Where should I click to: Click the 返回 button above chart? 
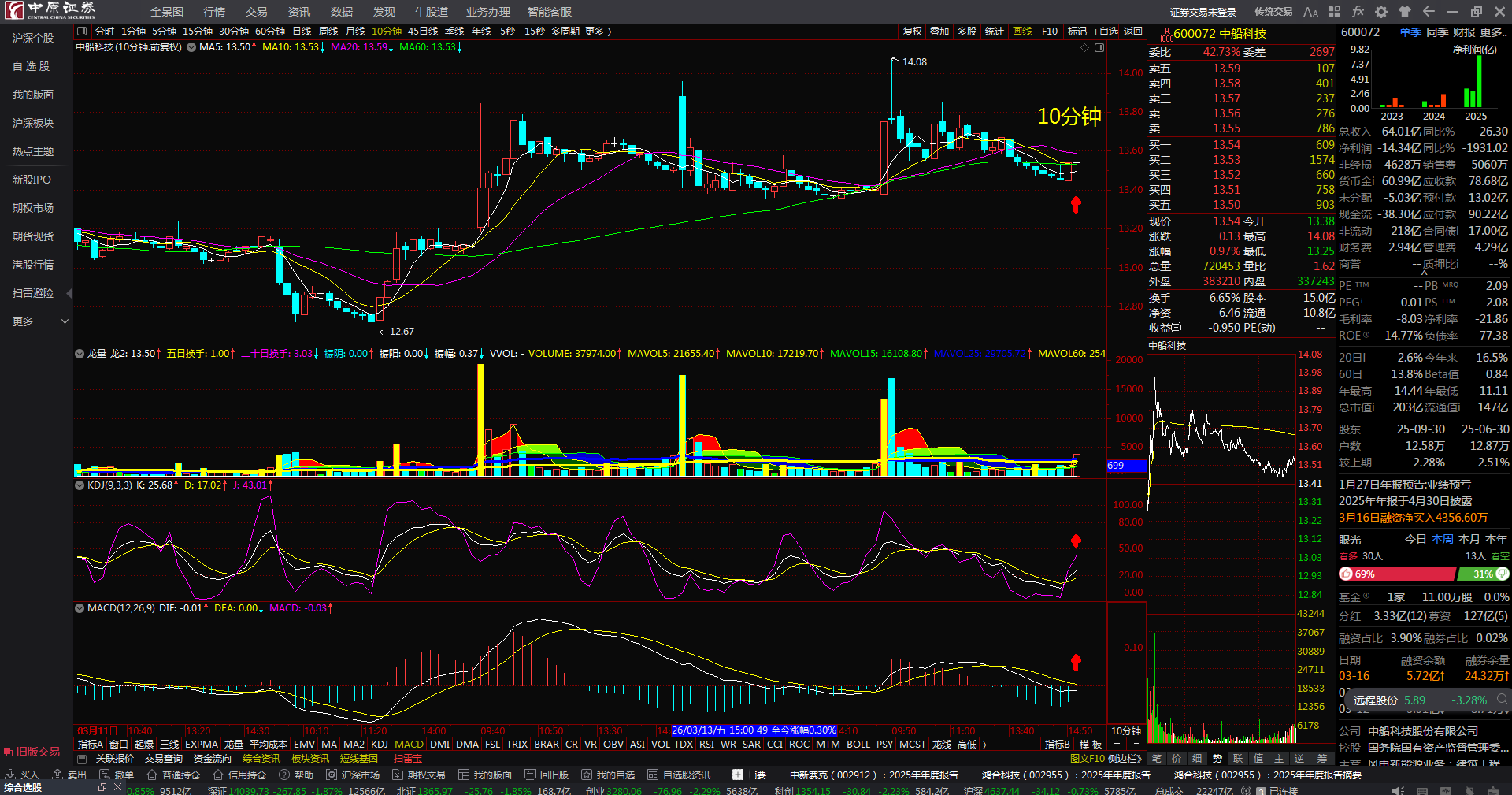pos(1133,32)
